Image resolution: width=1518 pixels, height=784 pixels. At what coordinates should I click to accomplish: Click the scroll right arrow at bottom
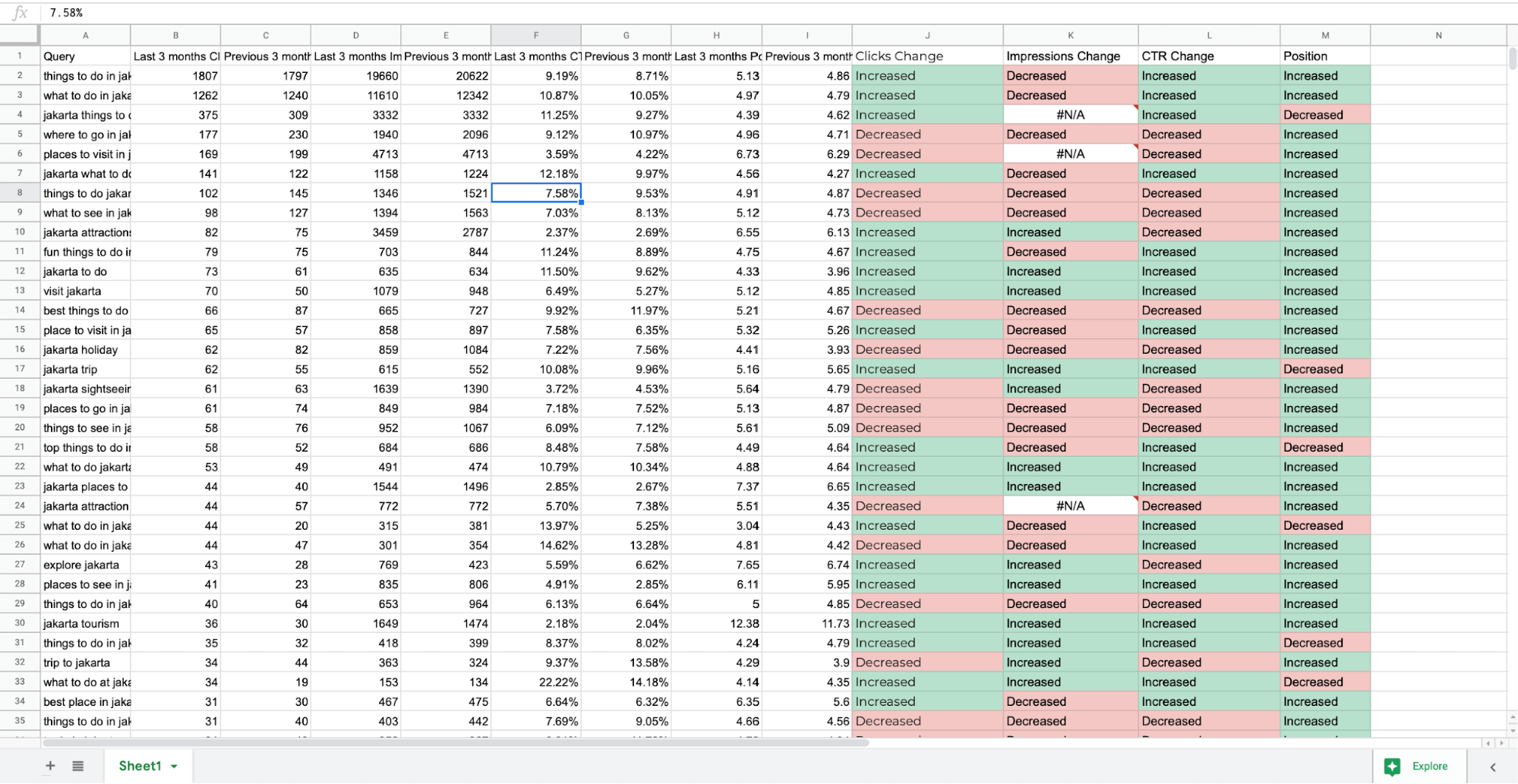click(1501, 742)
